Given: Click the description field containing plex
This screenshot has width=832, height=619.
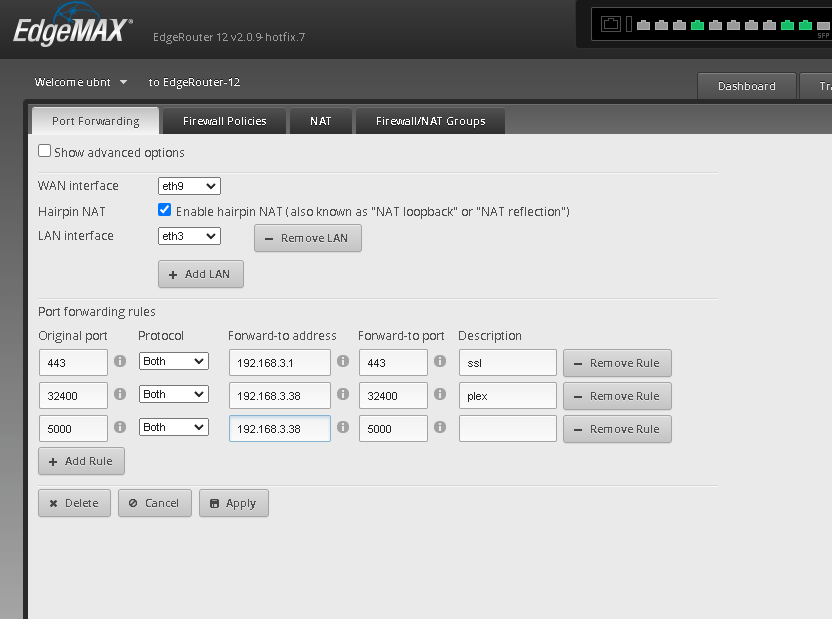Looking at the screenshot, I should pos(508,396).
